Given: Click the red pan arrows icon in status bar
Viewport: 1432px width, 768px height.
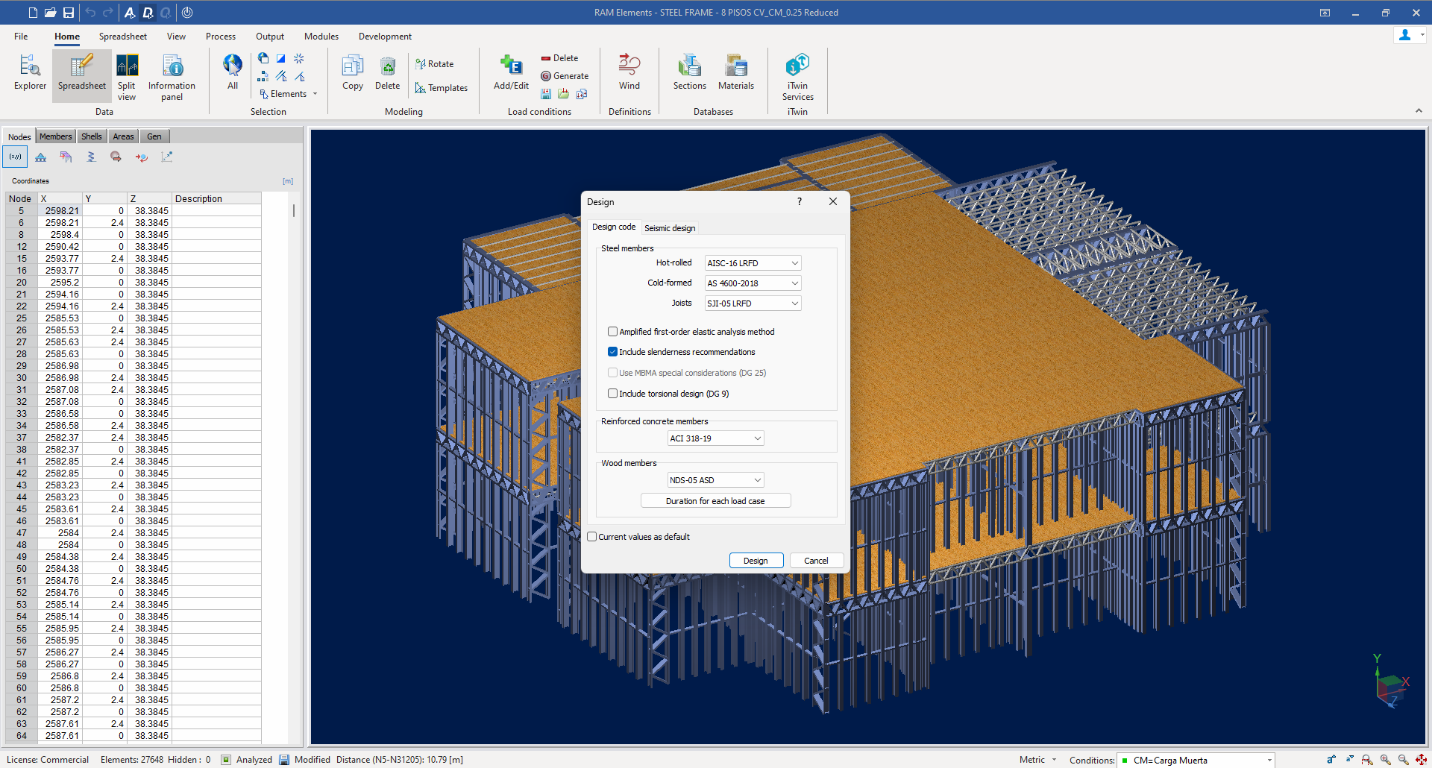Looking at the screenshot, I should (1420, 760).
